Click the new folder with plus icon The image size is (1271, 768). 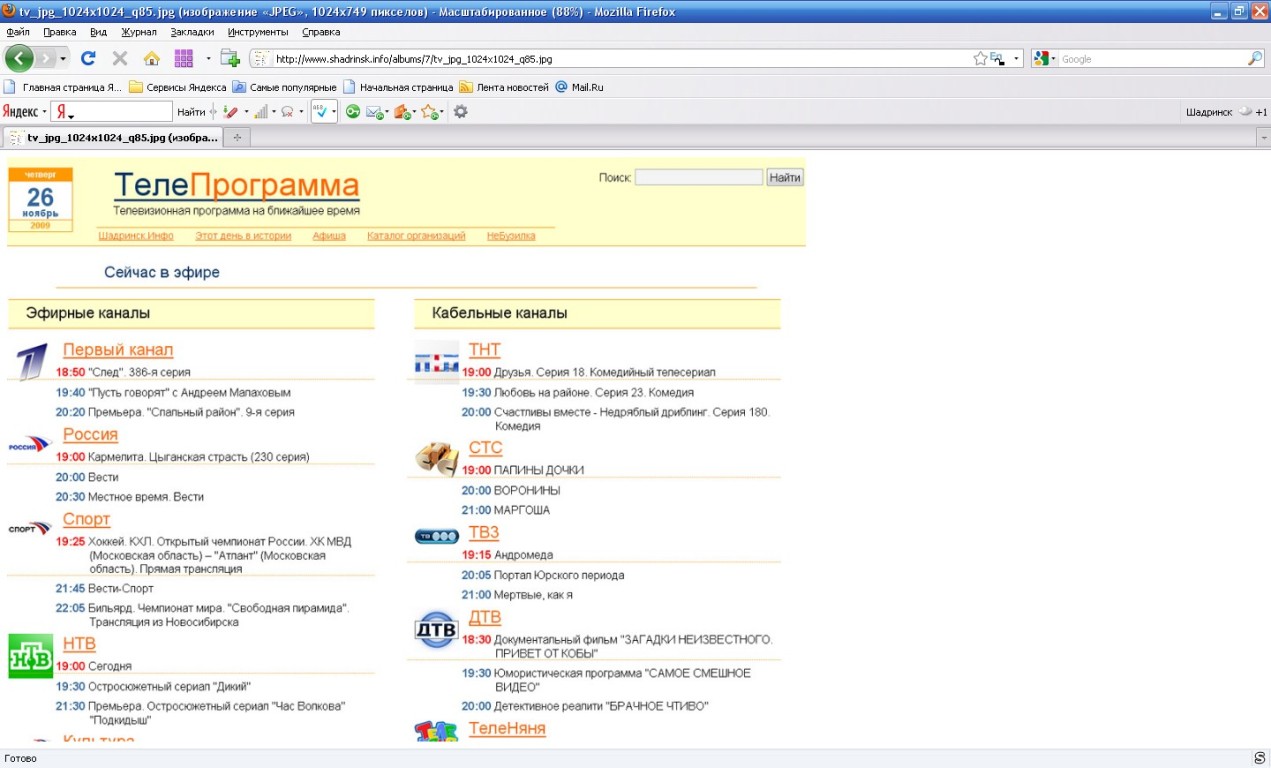pyautogui.click(x=230, y=58)
